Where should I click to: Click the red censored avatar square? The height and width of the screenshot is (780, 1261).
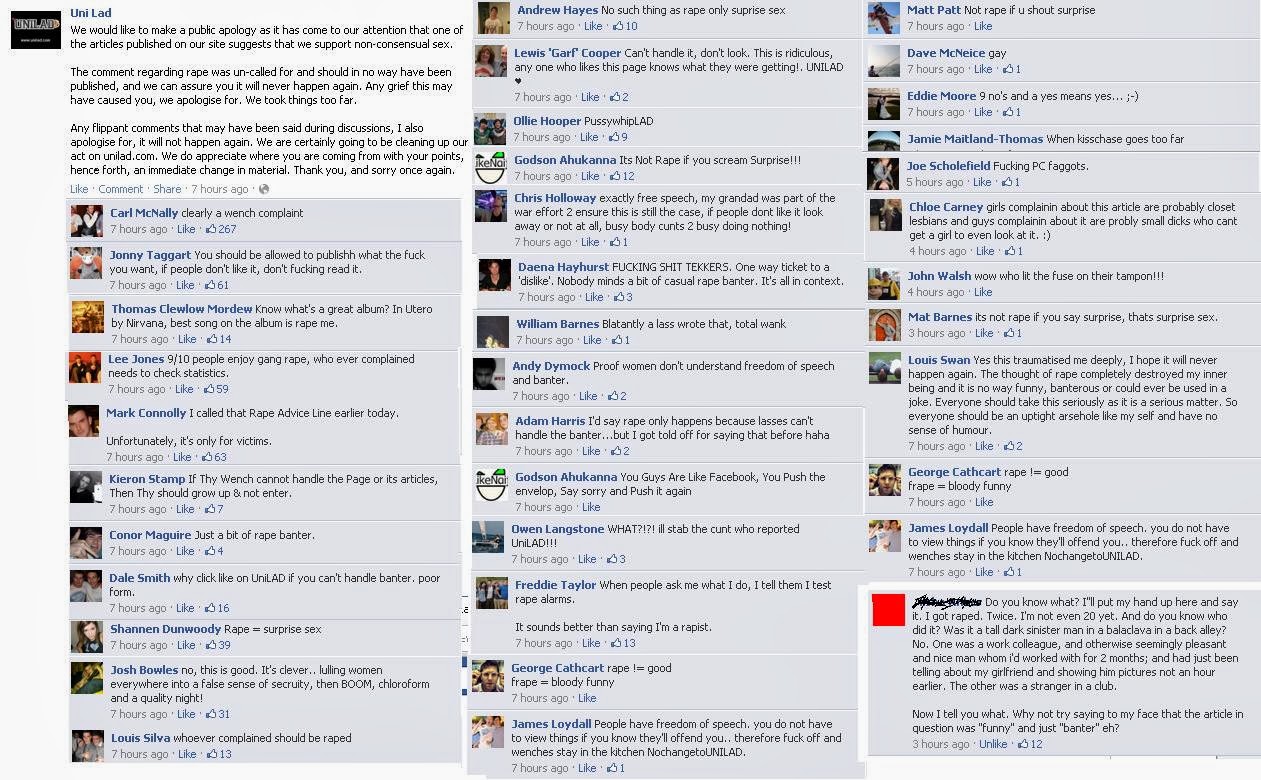[888, 610]
